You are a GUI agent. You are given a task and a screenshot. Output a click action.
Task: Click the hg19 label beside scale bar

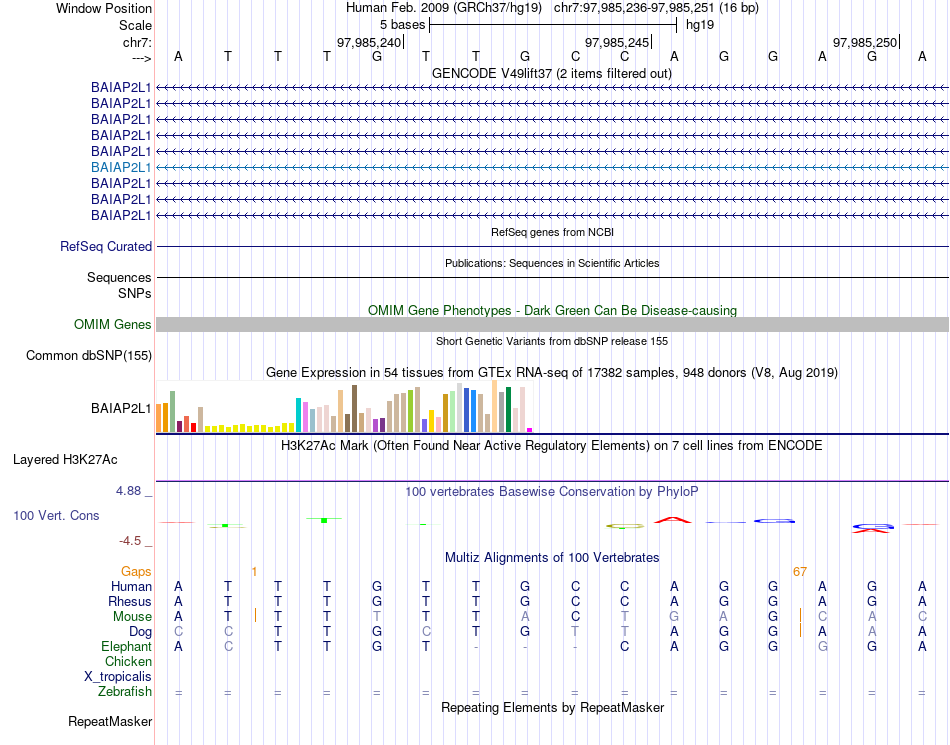coord(700,25)
